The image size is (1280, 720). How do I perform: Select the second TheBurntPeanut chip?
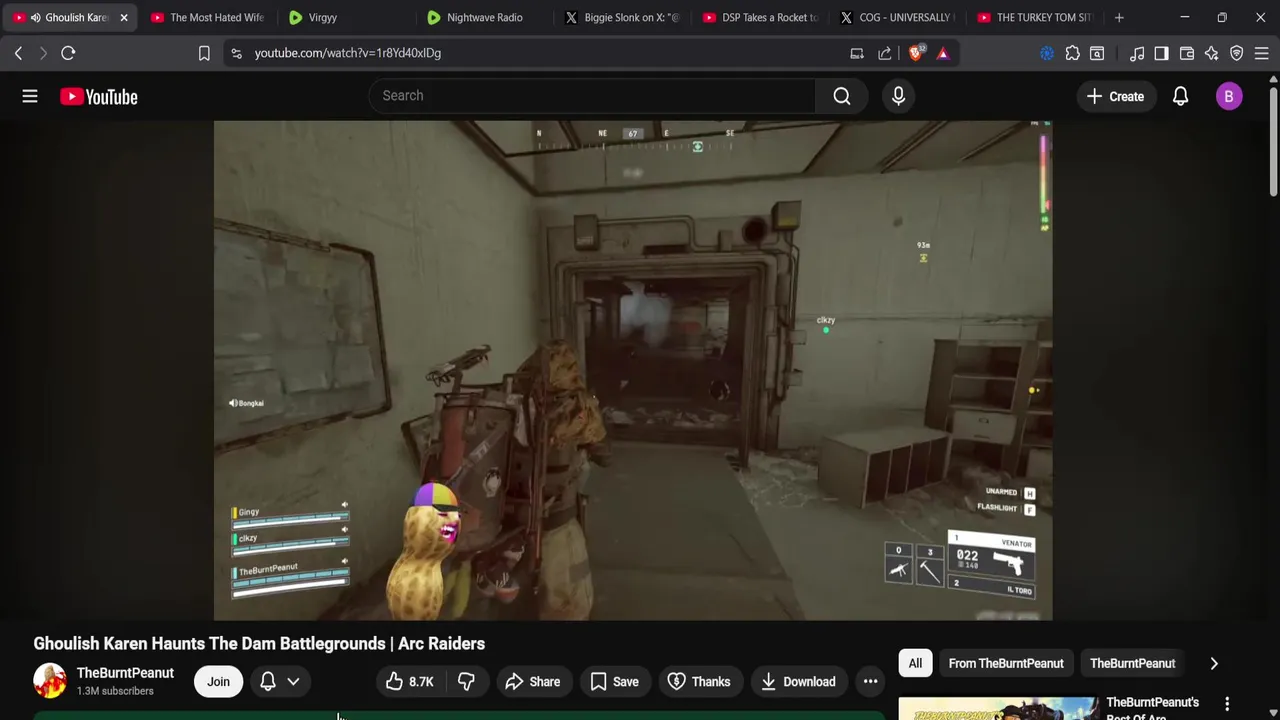(x=1133, y=664)
